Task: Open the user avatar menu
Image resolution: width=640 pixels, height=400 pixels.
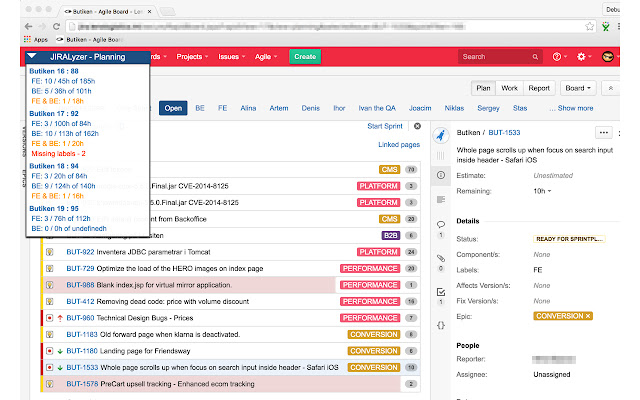Action: click(608, 57)
